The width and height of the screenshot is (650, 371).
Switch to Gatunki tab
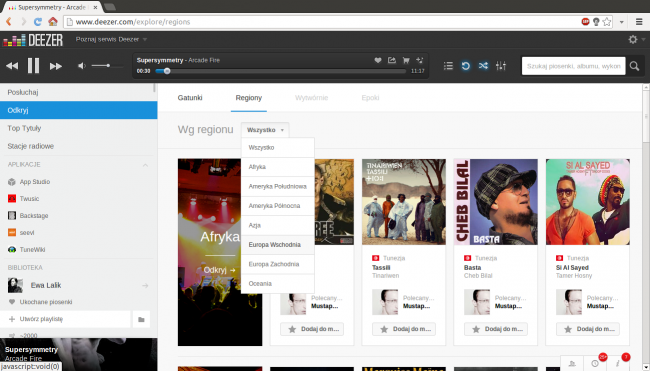pyautogui.click(x=190, y=98)
